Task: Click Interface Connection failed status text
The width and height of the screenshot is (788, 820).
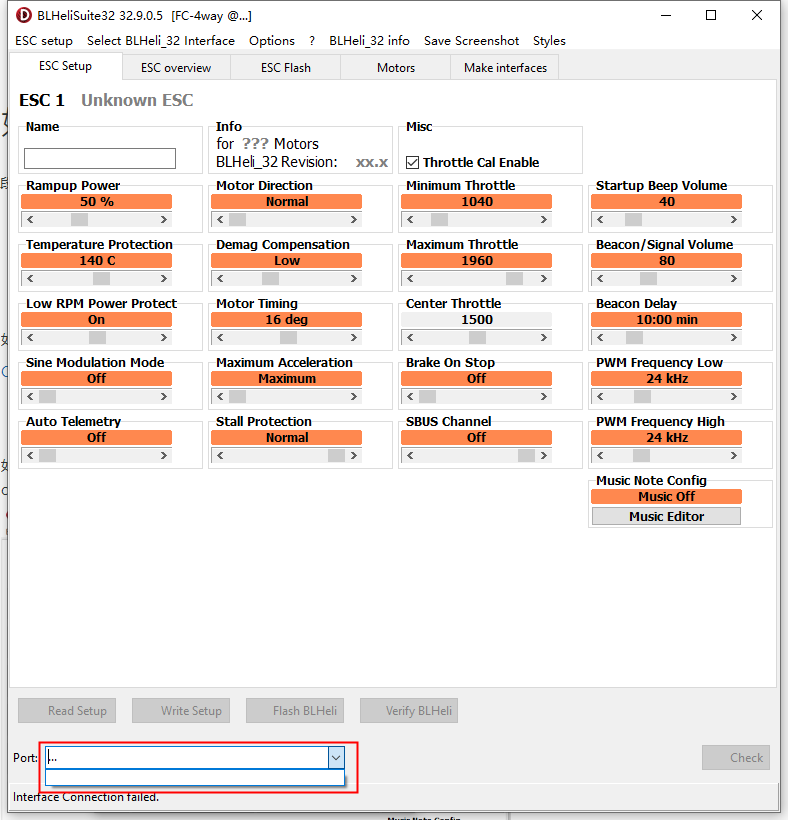Action: 86,797
